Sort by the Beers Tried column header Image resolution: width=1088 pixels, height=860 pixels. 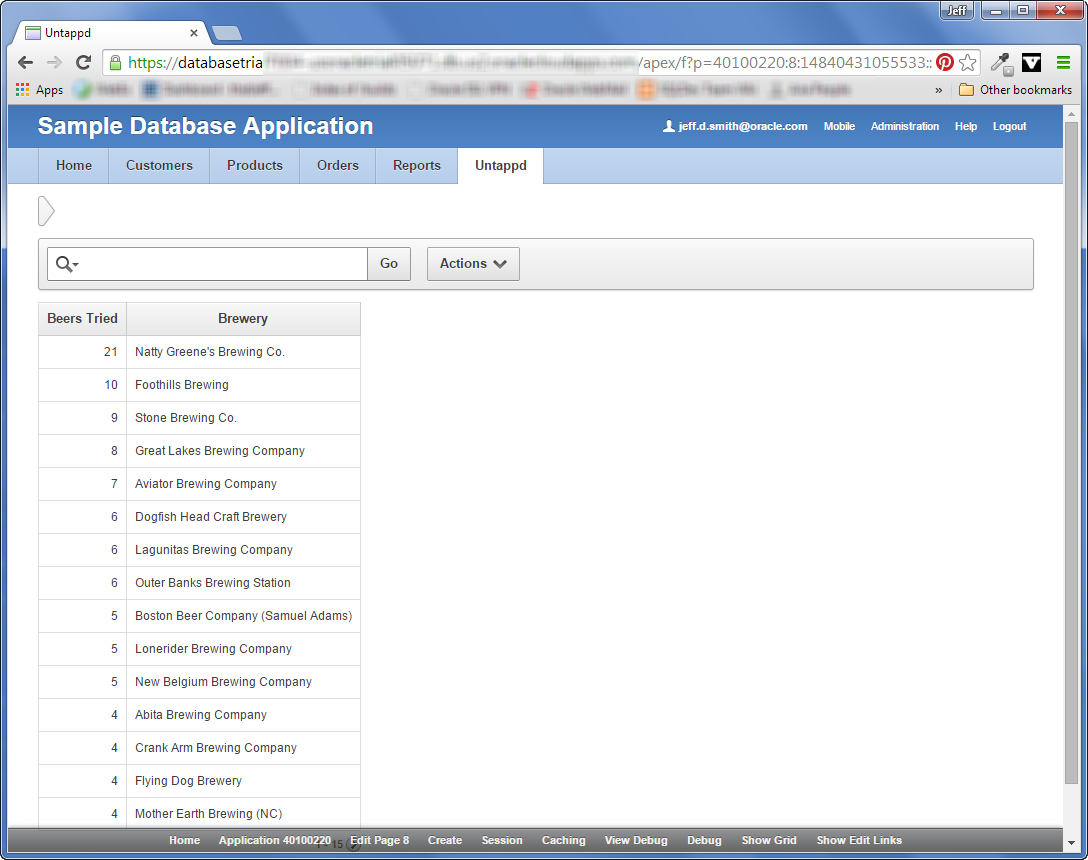83,319
